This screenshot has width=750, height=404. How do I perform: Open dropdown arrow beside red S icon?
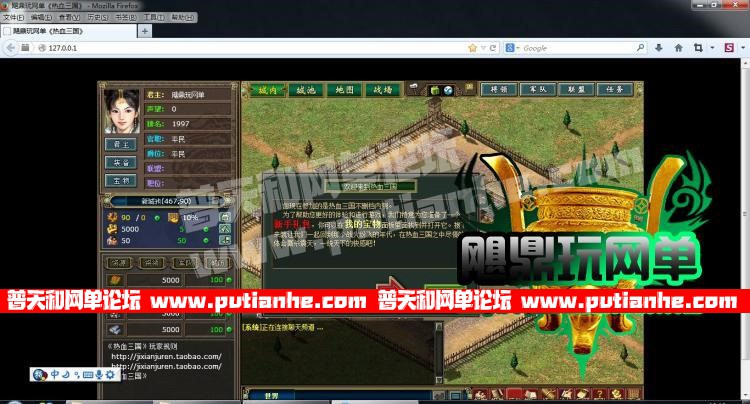(743, 48)
